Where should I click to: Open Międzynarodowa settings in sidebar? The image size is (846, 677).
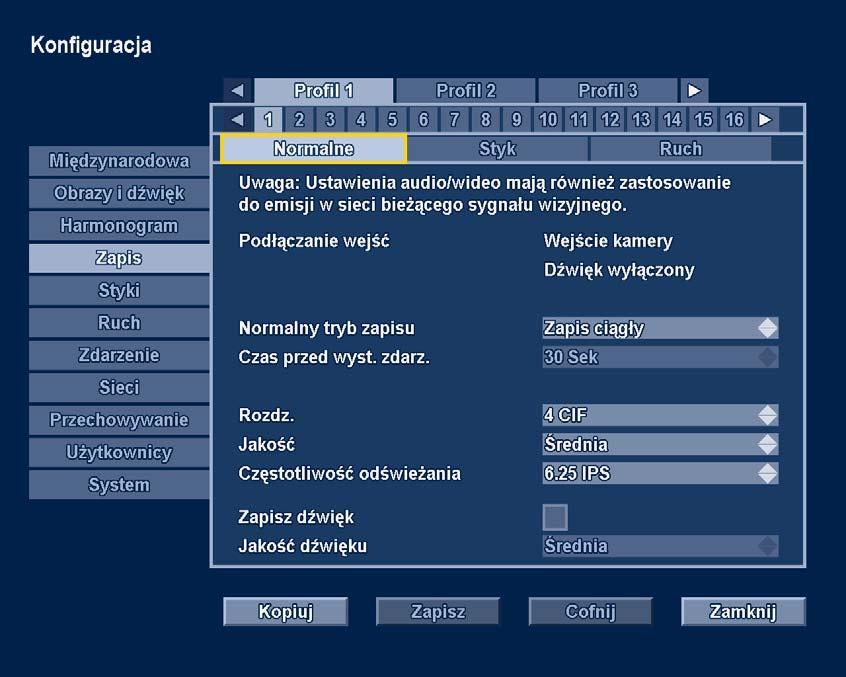click(119, 161)
